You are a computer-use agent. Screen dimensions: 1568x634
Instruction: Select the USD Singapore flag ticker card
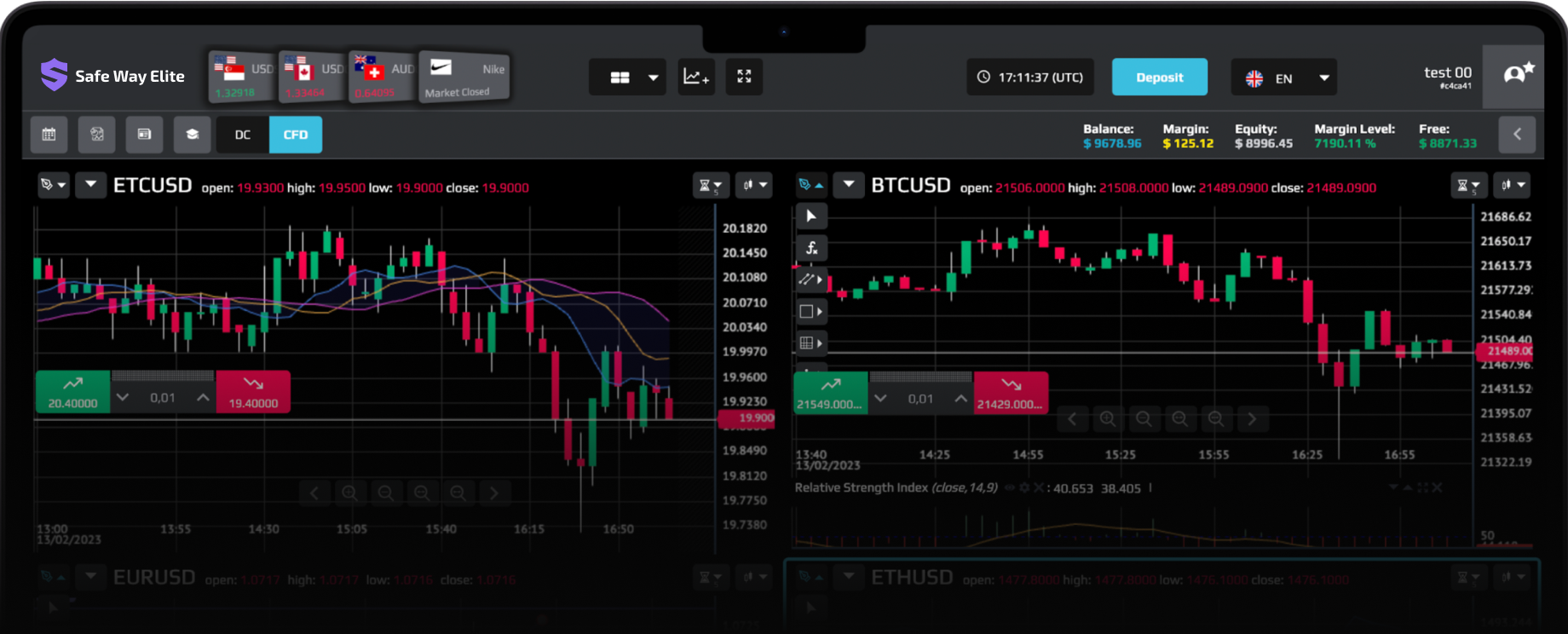pos(242,77)
